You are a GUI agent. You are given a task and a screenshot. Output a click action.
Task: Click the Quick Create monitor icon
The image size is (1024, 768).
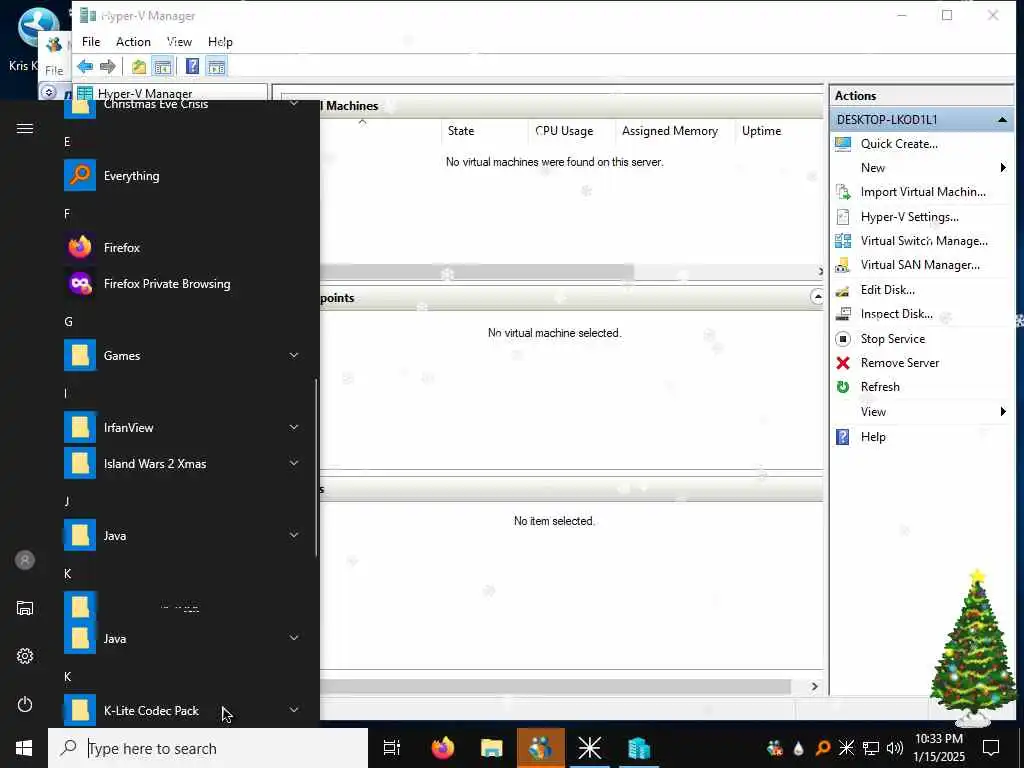(843, 144)
